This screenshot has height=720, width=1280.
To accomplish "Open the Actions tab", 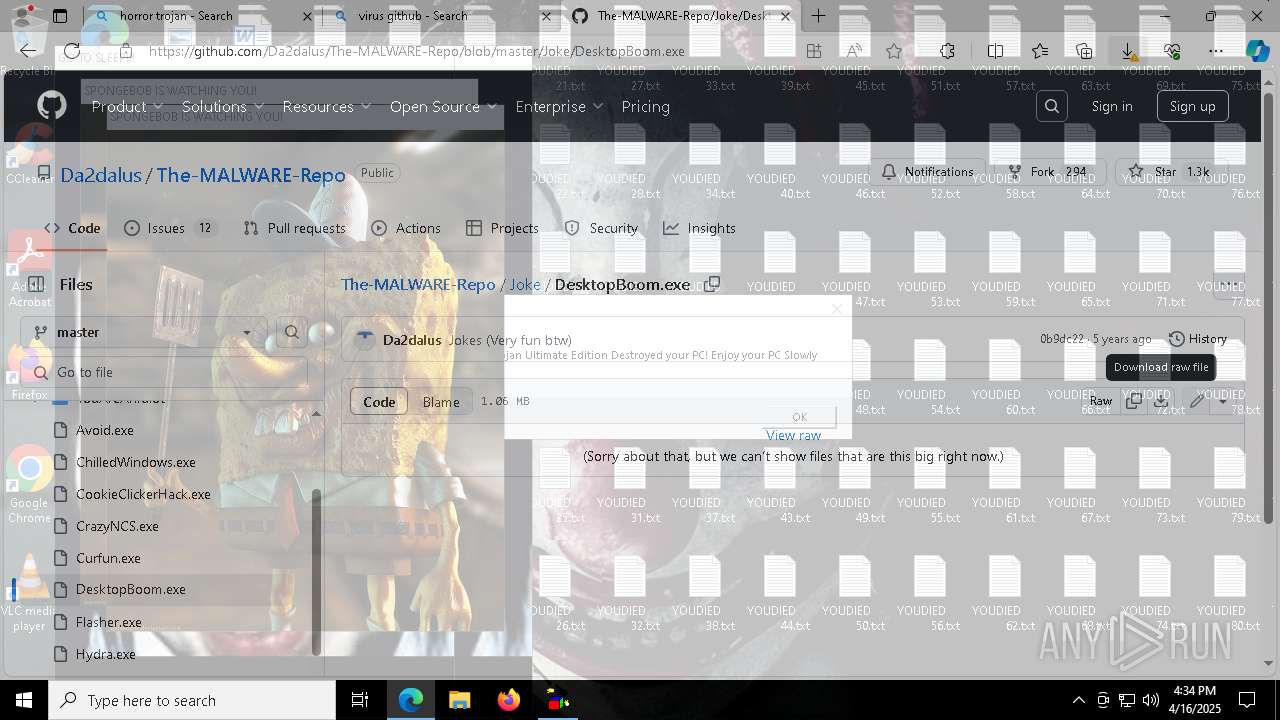I will point(405,228).
